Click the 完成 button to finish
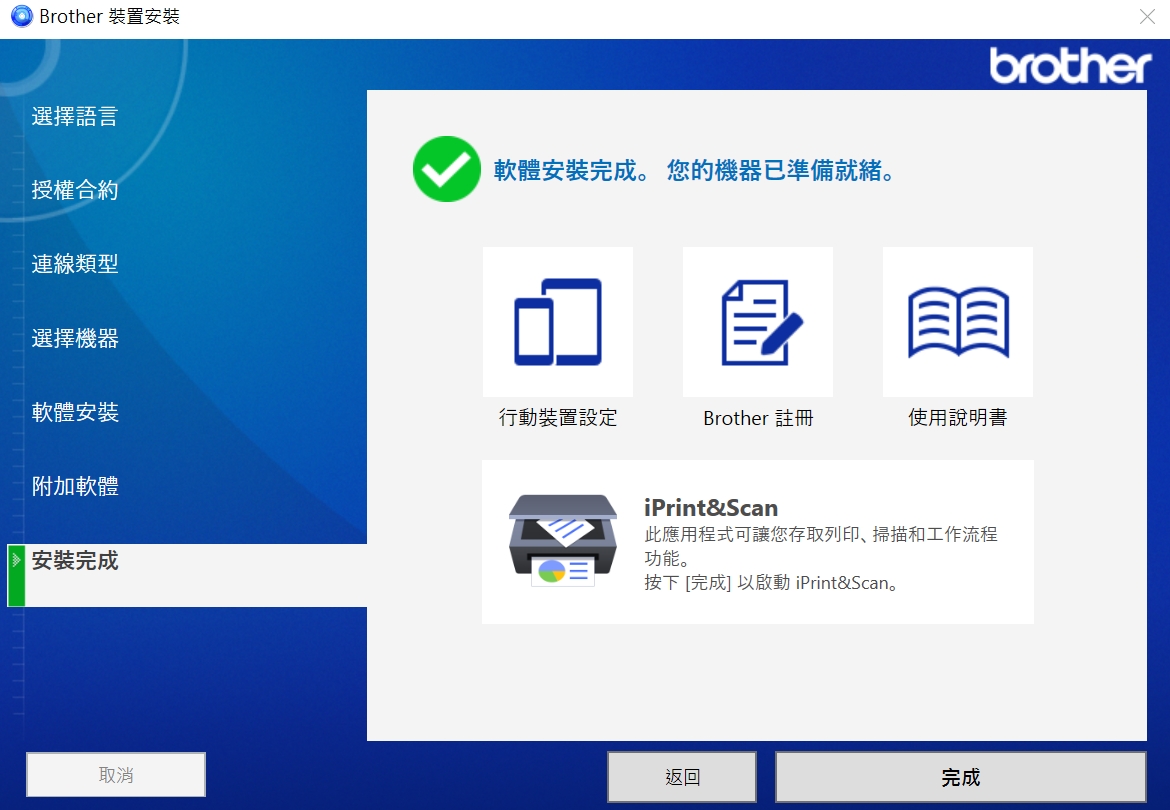This screenshot has width=1170, height=810. 960,777
